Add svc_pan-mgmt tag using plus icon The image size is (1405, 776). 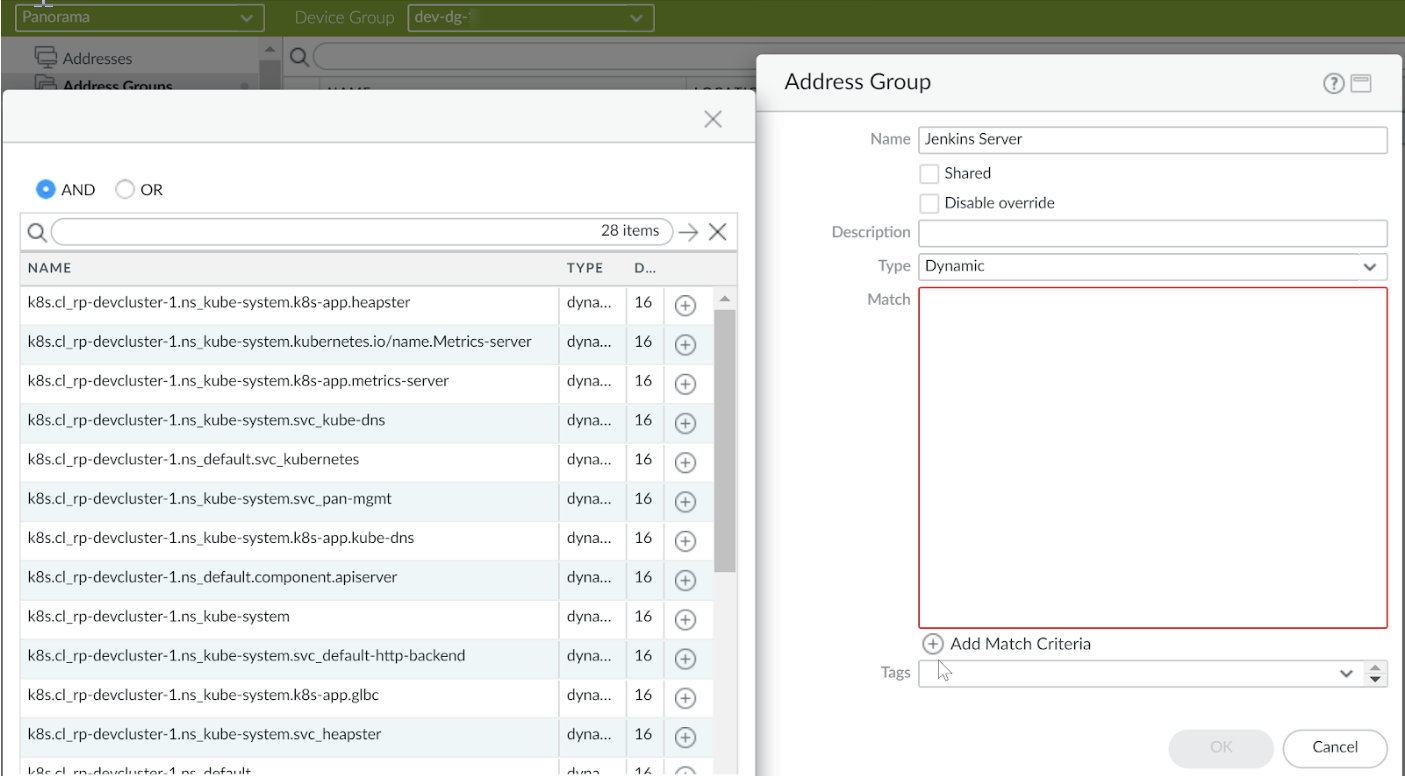(x=685, y=502)
